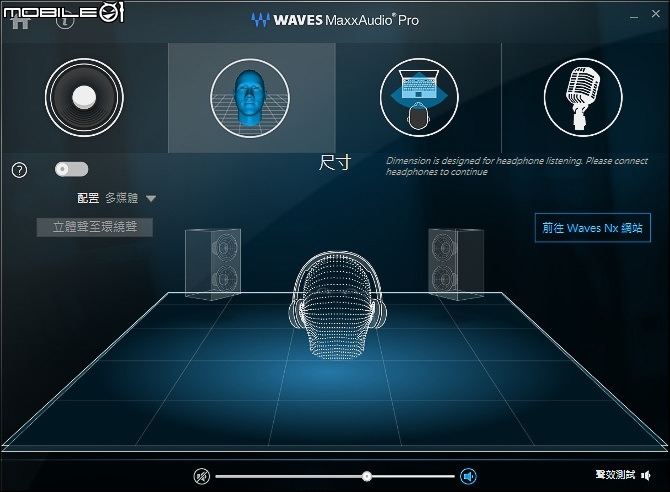Click the volume slider handle
Screen dimensions: 670x492
point(367,476)
